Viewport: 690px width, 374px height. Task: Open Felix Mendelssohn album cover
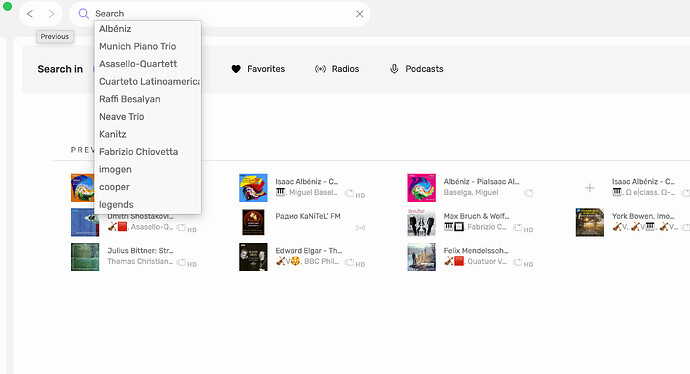422,257
